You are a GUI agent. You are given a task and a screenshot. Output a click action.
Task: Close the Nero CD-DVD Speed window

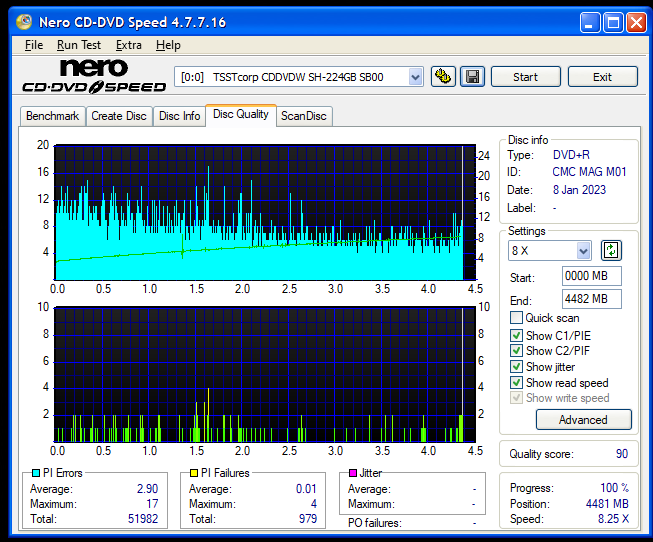pos(636,22)
